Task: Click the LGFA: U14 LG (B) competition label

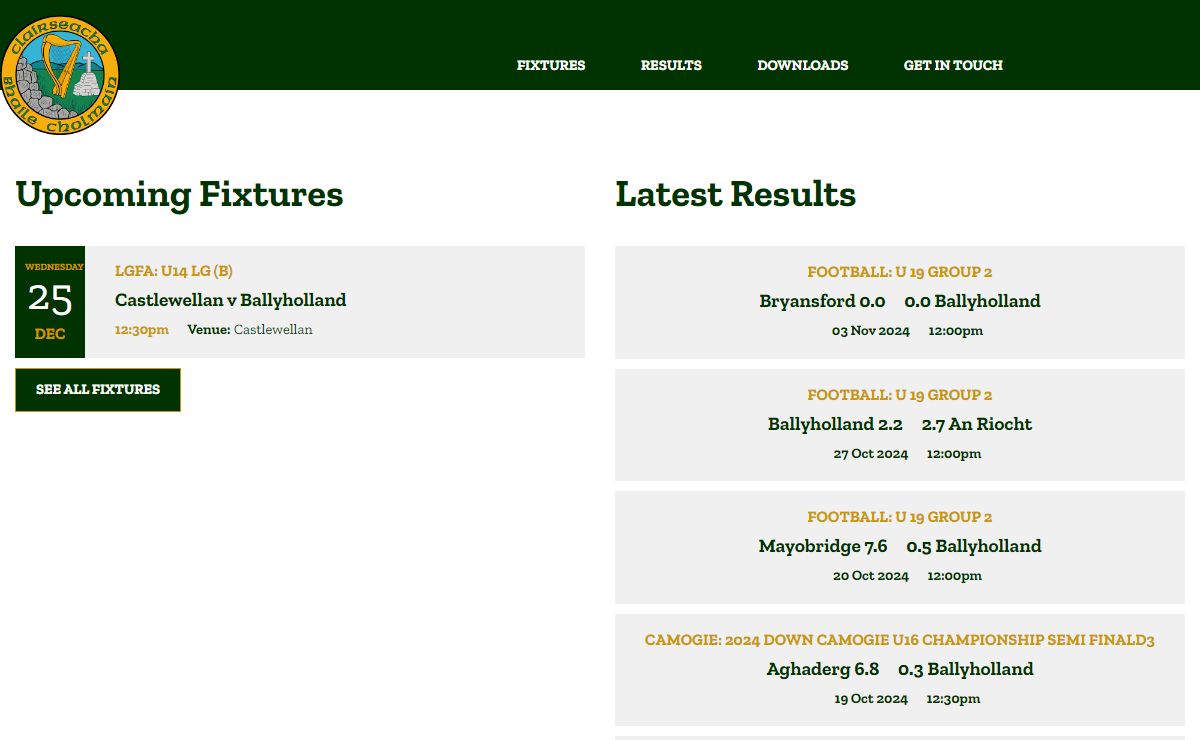Action: click(174, 271)
